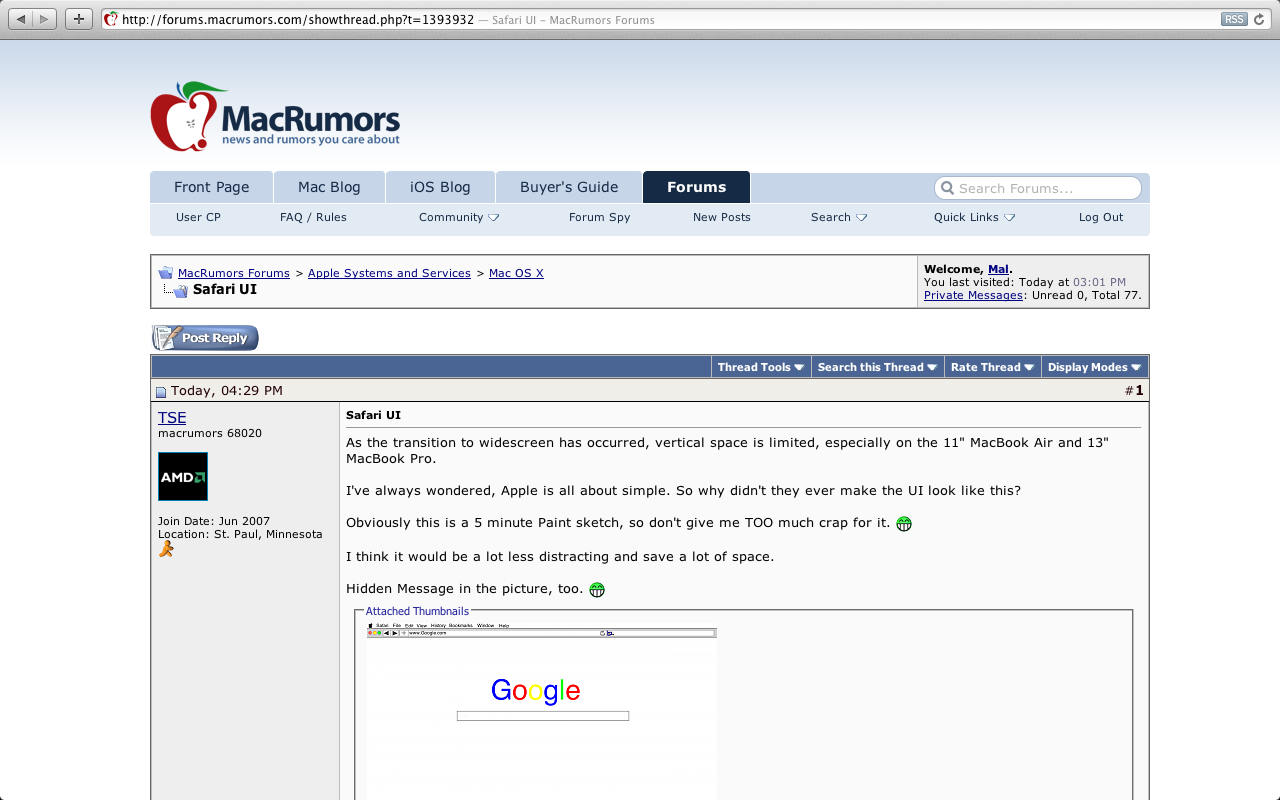
Task: Open the Front Page tab
Action: click(212, 187)
